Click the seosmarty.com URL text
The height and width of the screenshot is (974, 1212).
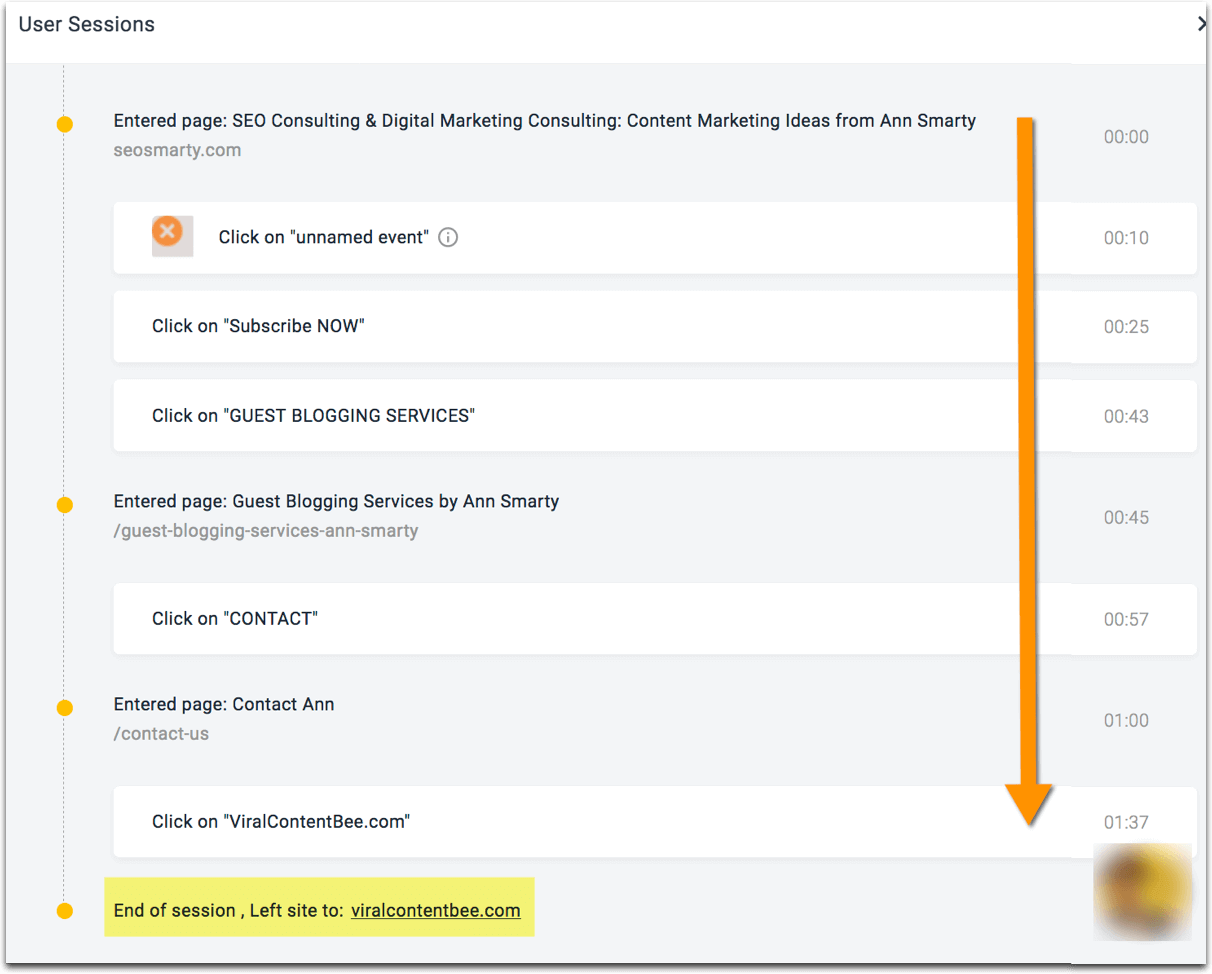coord(177,150)
